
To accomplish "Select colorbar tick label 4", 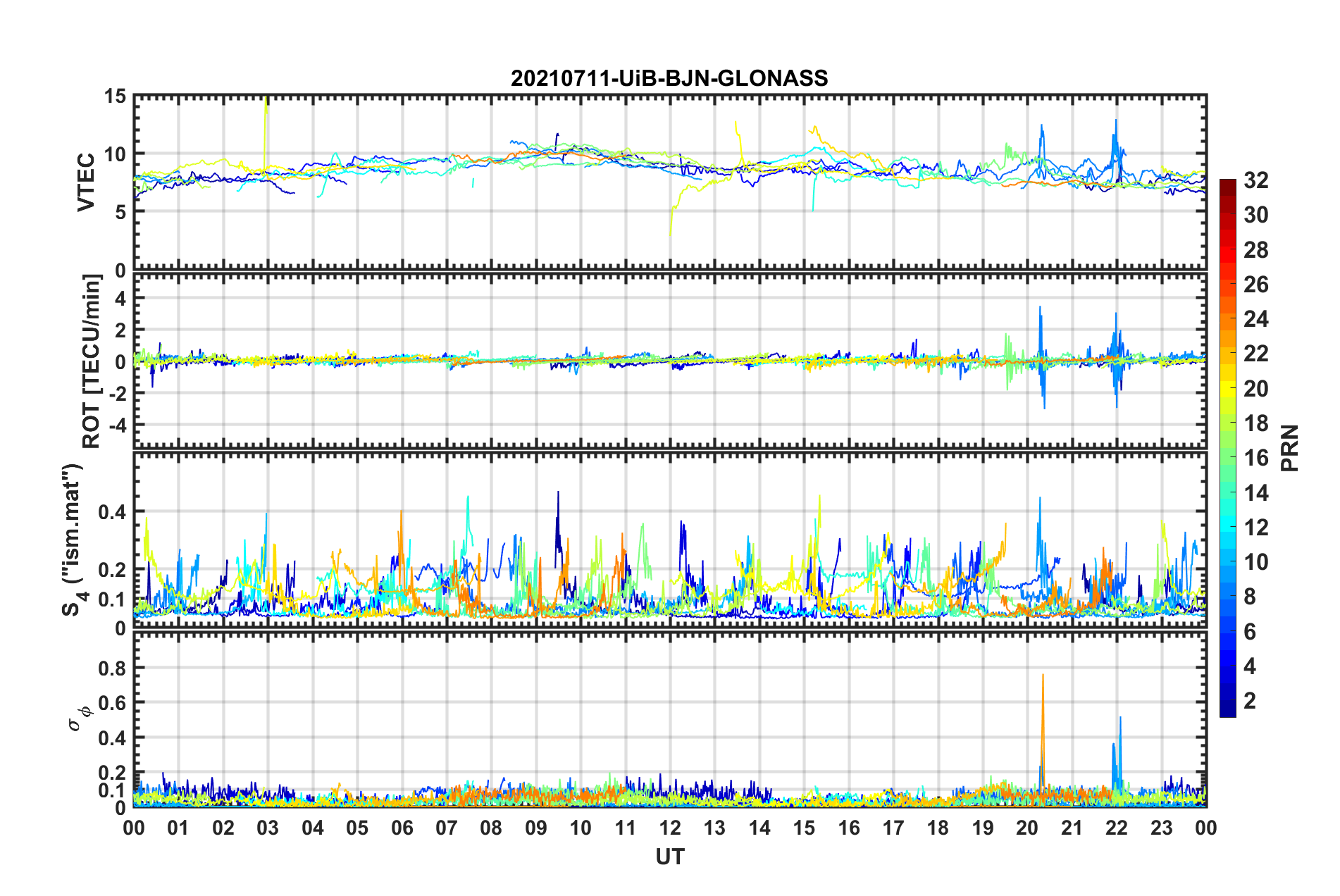I will point(1250,666).
